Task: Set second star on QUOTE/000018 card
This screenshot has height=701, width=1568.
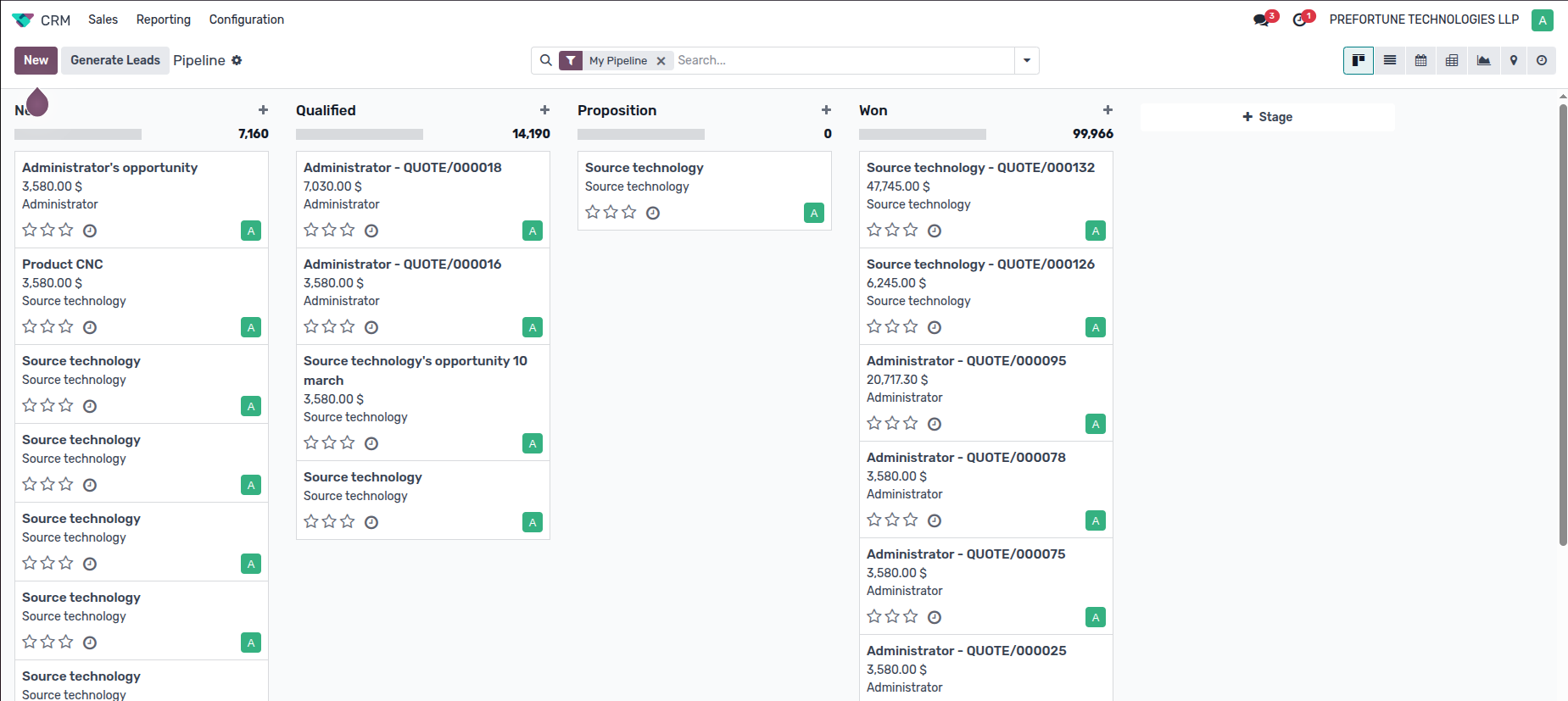Action: click(329, 230)
